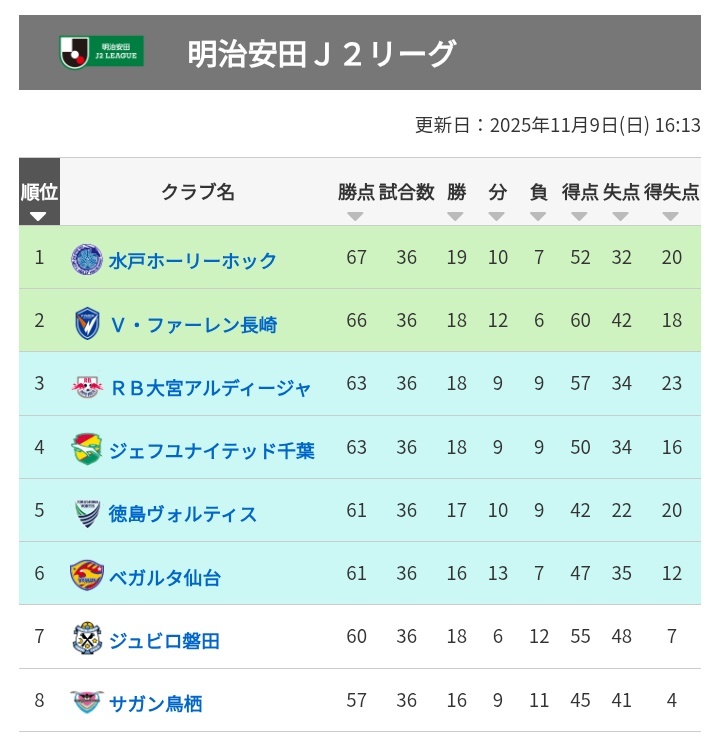Click the Mito HollyHock club crest
Screen dimensions: 716x736
coord(87,260)
